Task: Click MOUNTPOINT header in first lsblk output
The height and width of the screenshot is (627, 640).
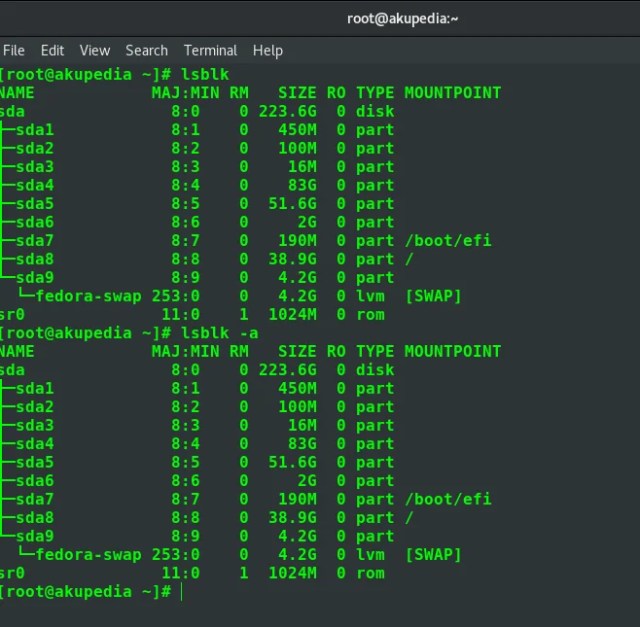Action: 452,93
